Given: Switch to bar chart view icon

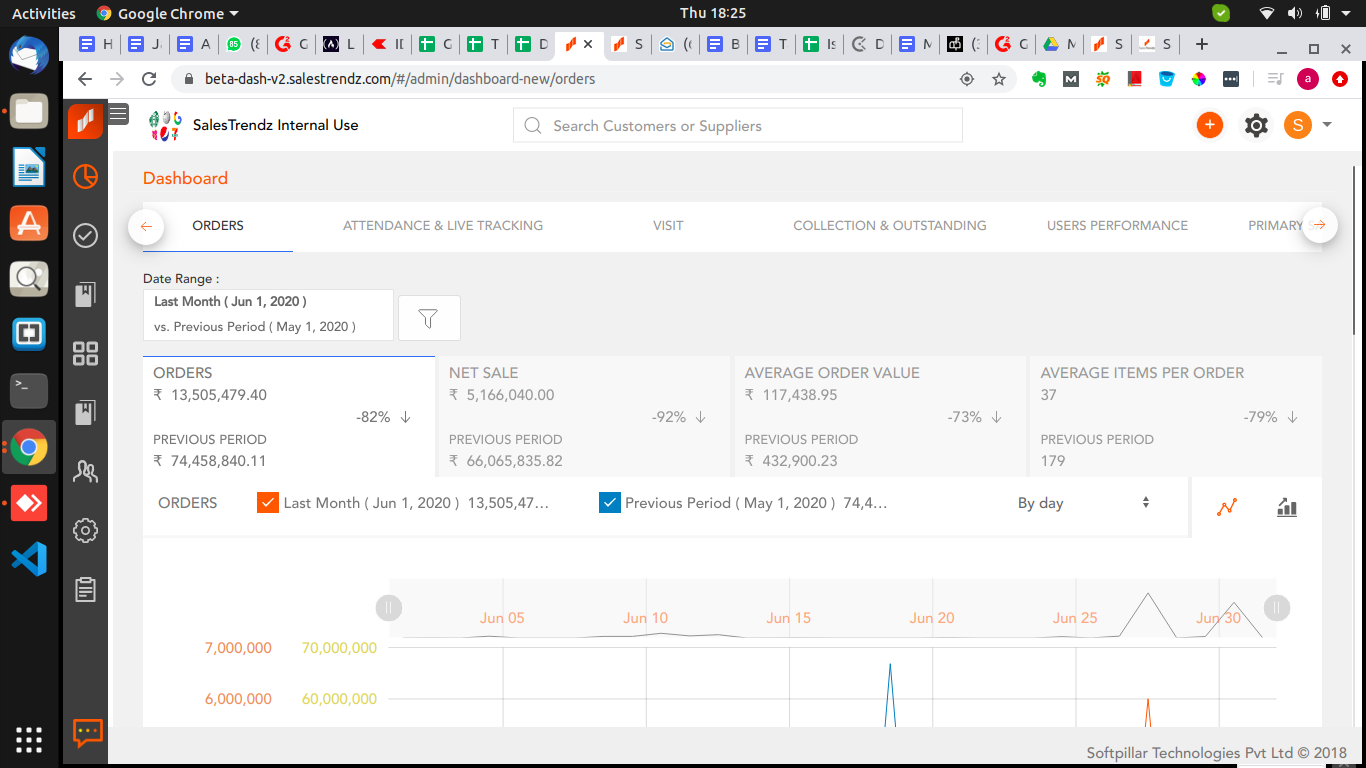Looking at the screenshot, I should tap(1287, 507).
